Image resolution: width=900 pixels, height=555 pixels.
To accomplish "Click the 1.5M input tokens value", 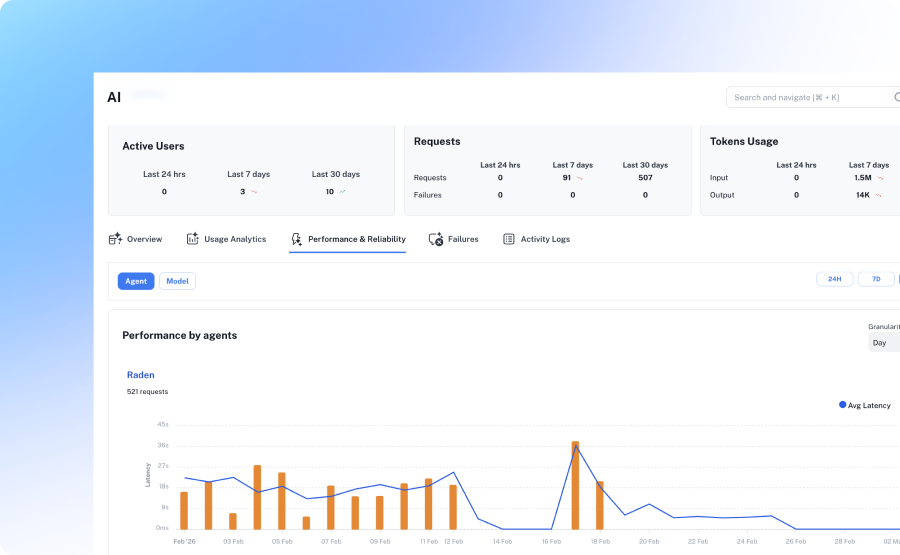I will tap(863, 178).
